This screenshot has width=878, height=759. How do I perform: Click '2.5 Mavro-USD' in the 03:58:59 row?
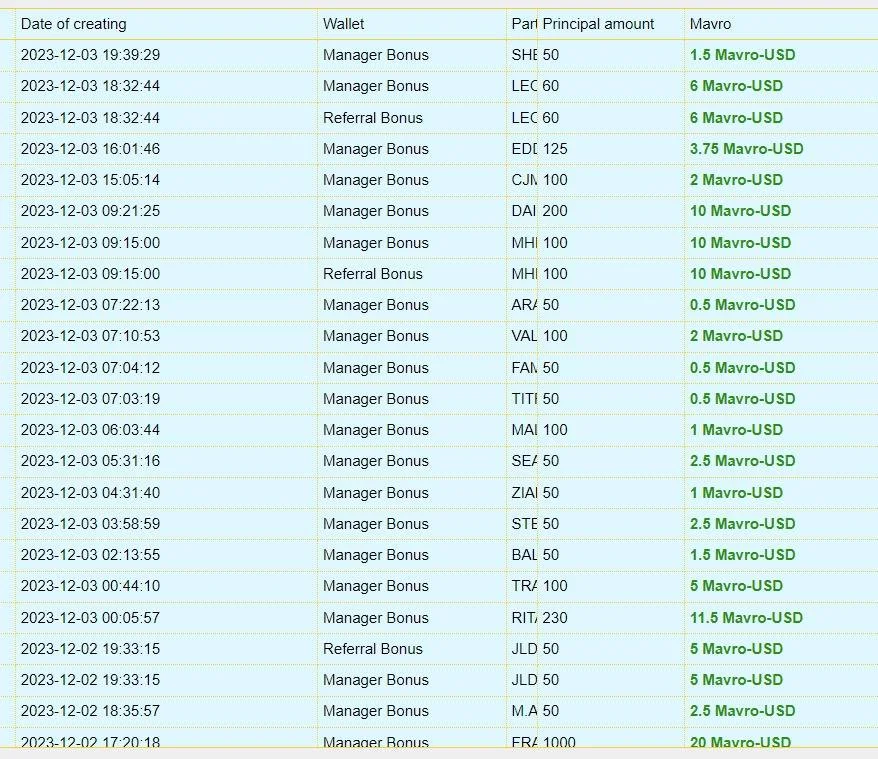(x=742, y=524)
